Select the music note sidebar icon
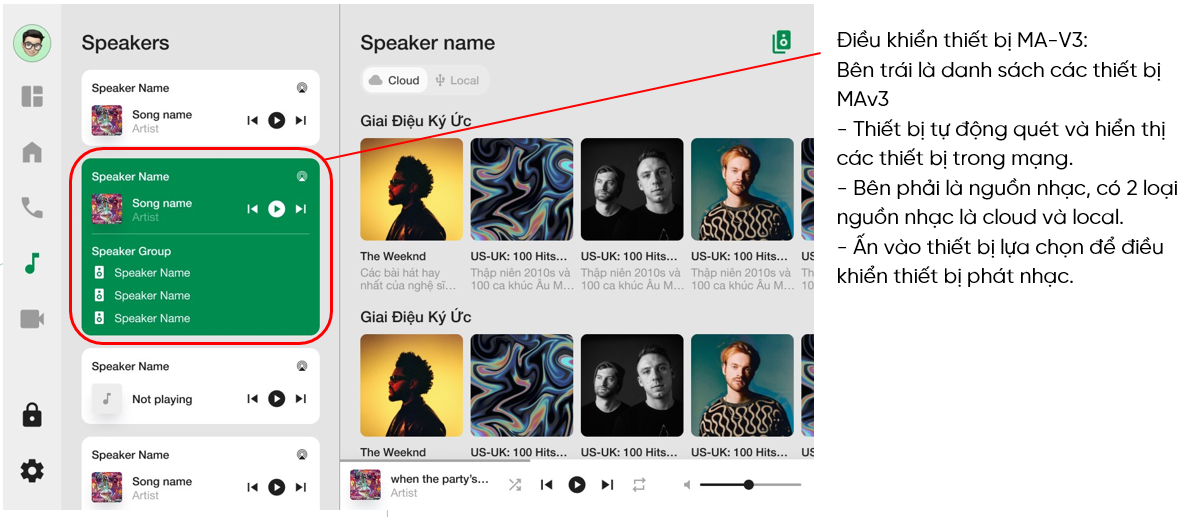Image resolution: width=1190 pixels, height=517 pixels. point(31,263)
